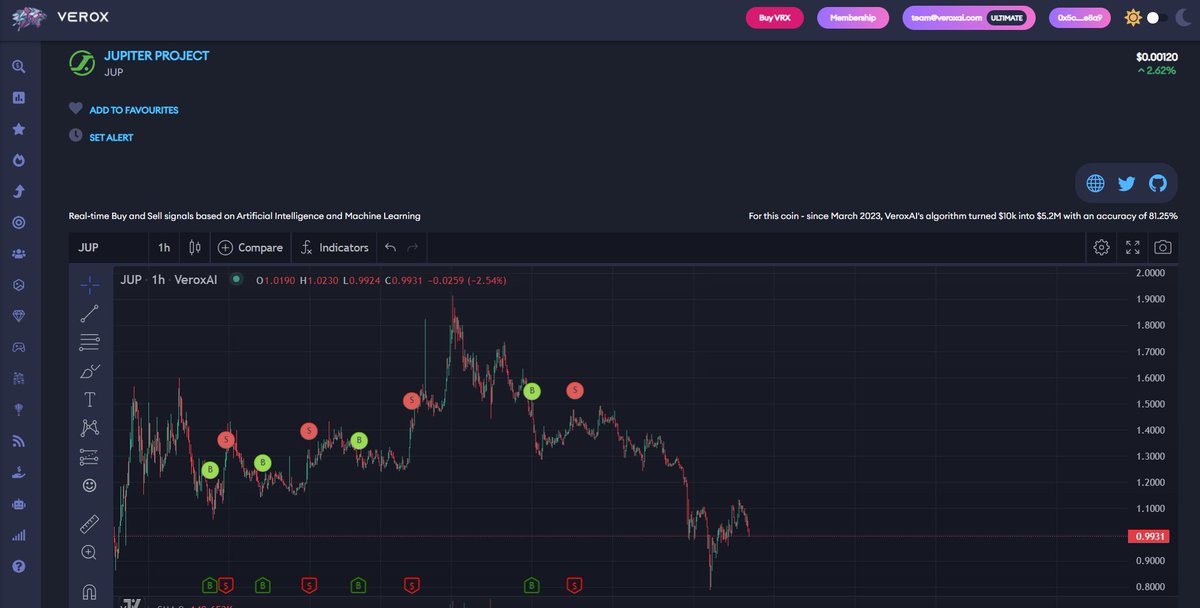Select the brush drawing tool

(x=90, y=371)
